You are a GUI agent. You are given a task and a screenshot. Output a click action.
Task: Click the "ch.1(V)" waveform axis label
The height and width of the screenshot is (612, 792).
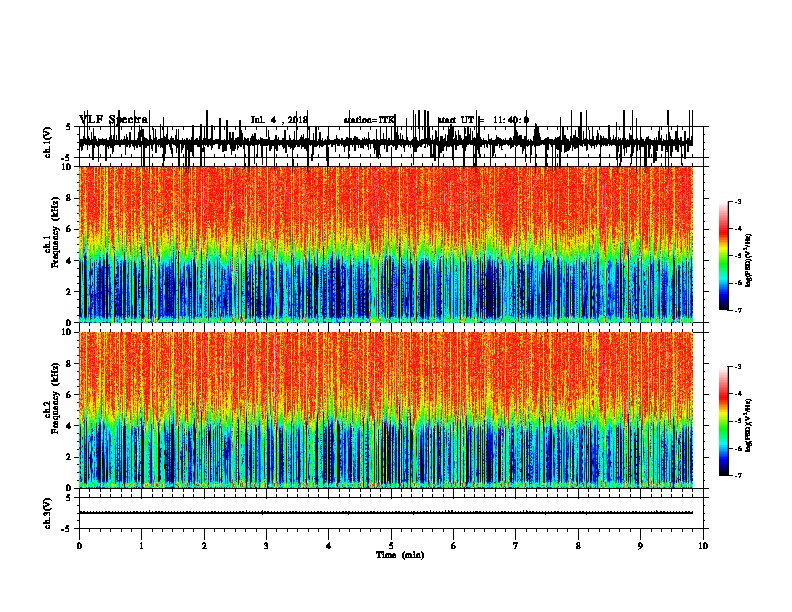point(47,142)
